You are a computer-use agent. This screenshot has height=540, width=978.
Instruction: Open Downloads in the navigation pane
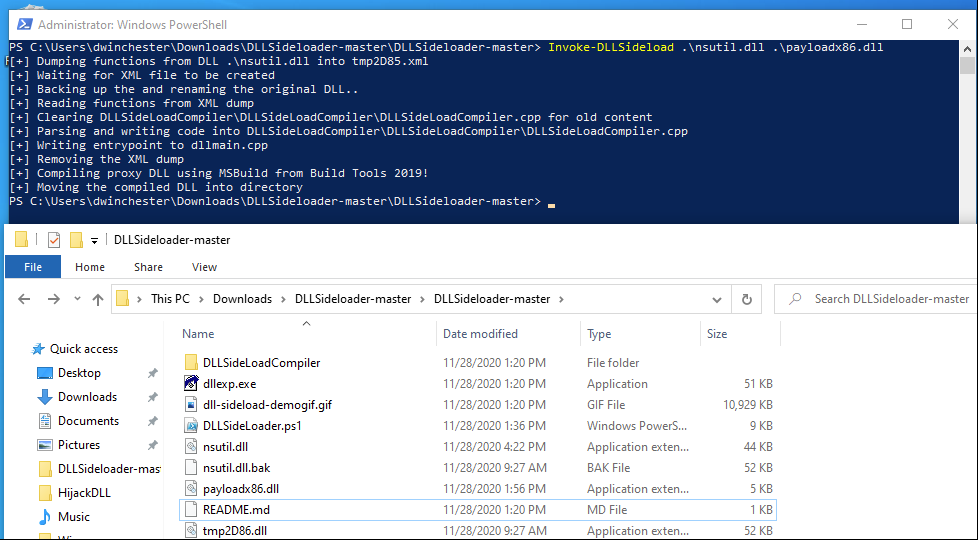point(87,397)
